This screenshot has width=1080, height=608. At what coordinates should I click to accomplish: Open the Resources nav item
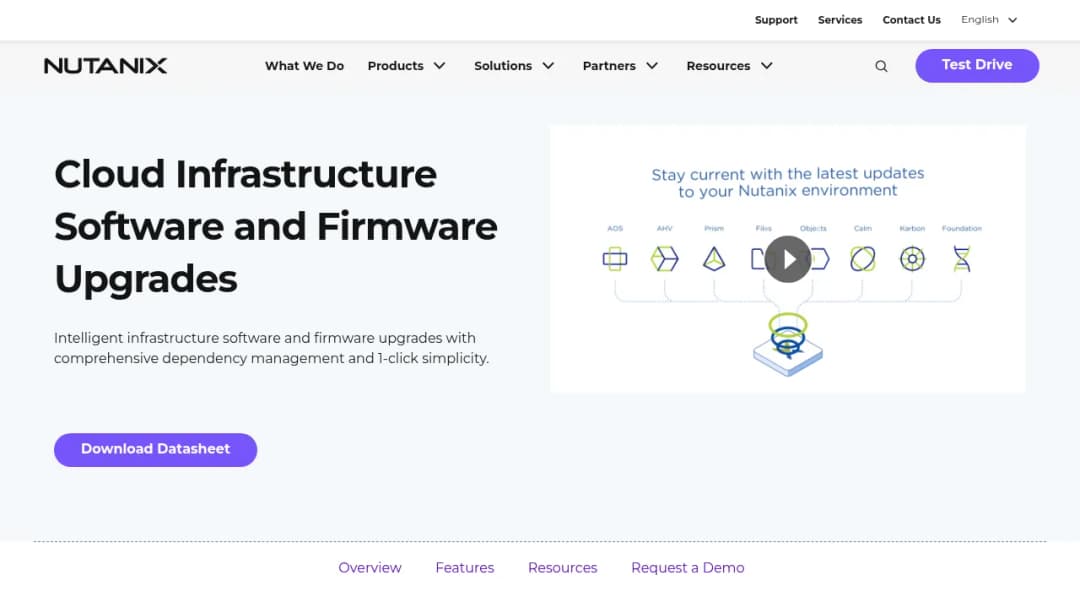(x=718, y=66)
